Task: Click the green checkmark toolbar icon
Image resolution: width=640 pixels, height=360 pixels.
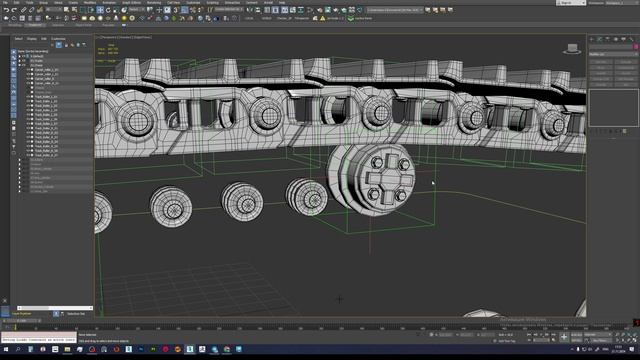Action: (351, 18)
